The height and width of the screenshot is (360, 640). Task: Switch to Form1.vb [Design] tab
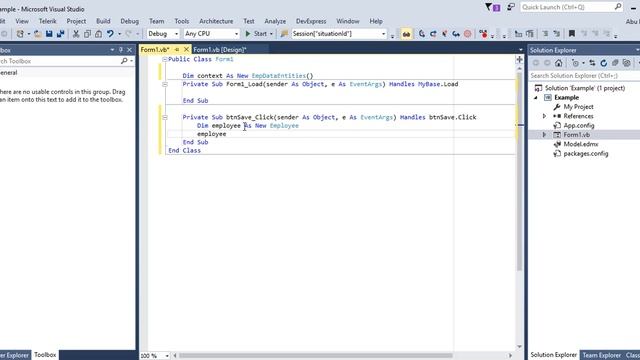tap(220, 49)
